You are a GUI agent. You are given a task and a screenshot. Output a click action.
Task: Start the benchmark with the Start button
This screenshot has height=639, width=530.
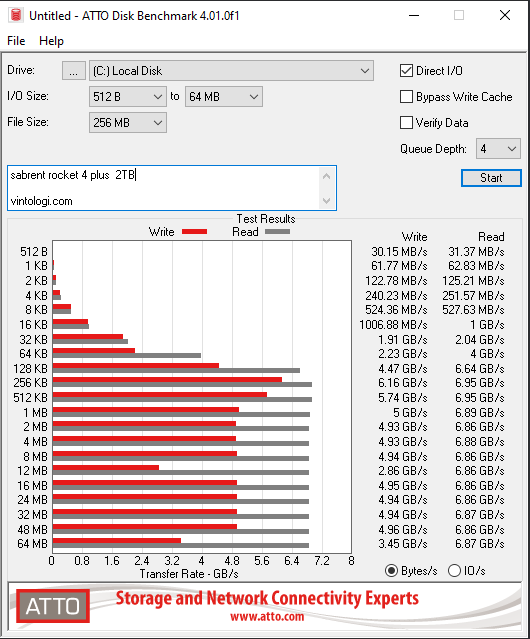tap(491, 178)
